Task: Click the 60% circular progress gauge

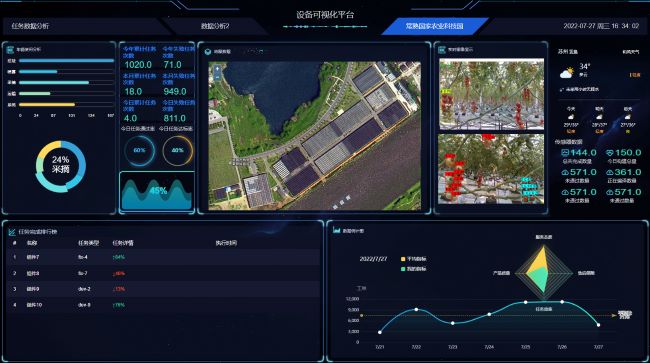Action: 139,150
